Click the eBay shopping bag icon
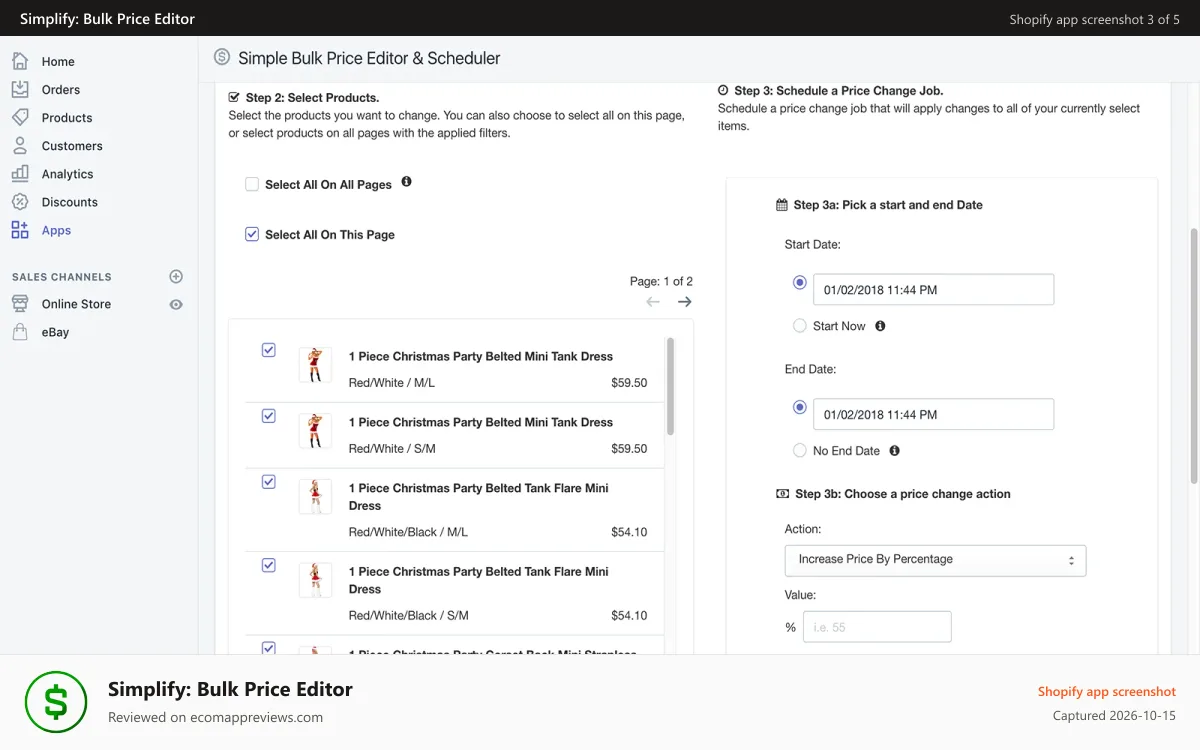 click(x=20, y=332)
